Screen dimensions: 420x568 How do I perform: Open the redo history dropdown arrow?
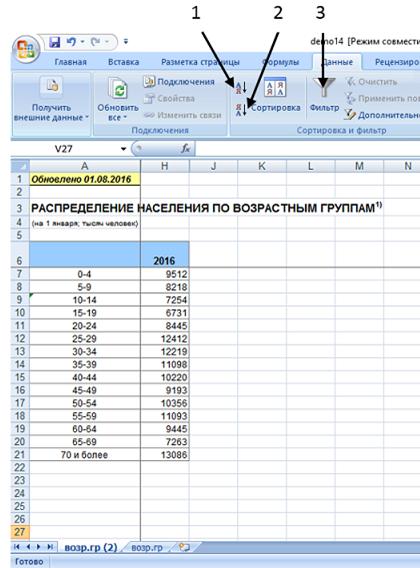[107, 42]
